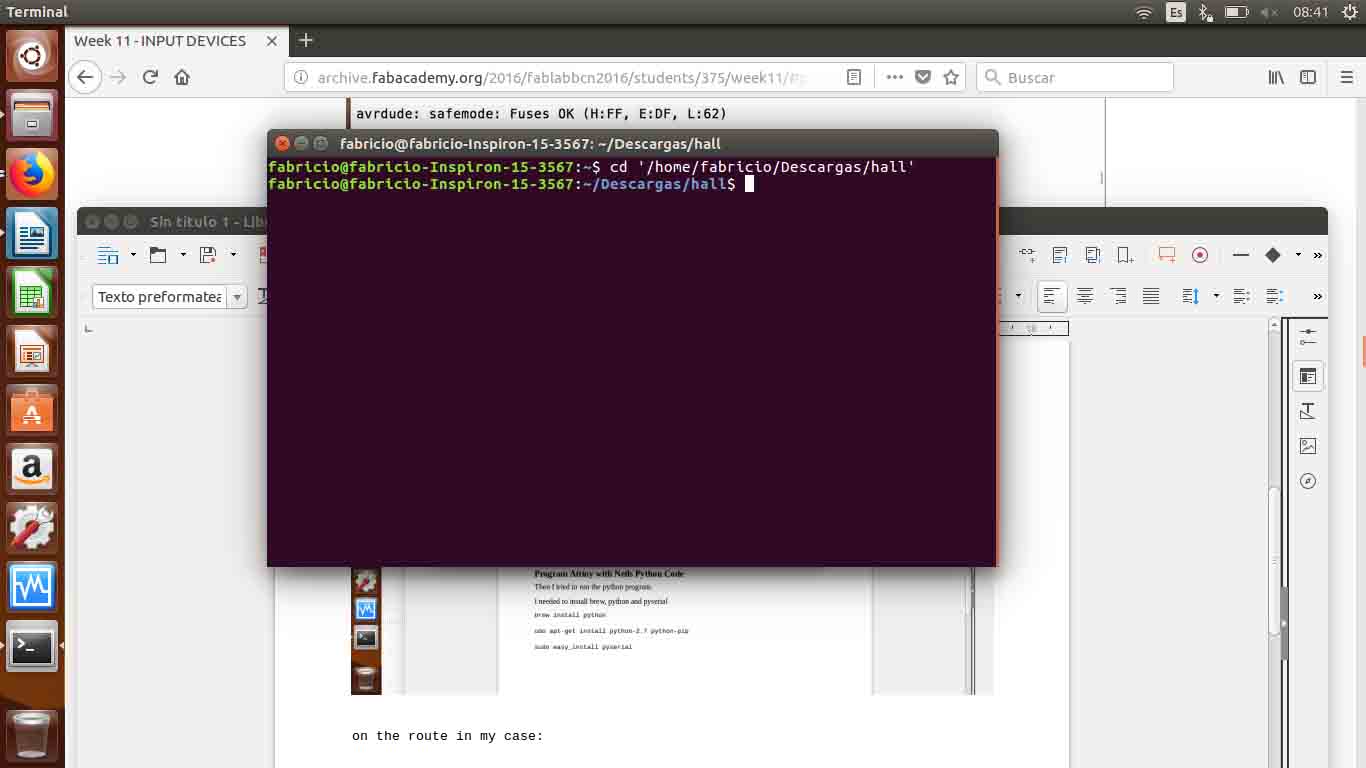The width and height of the screenshot is (1366, 768).
Task: Open the paragraph style box 'Texto preformateado'
Action: point(160,297)
